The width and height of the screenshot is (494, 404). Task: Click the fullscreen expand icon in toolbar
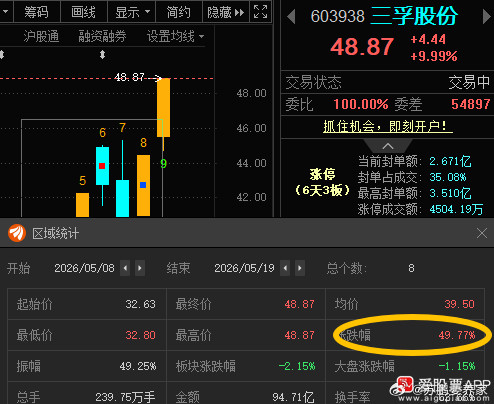(x=260, y=12)
